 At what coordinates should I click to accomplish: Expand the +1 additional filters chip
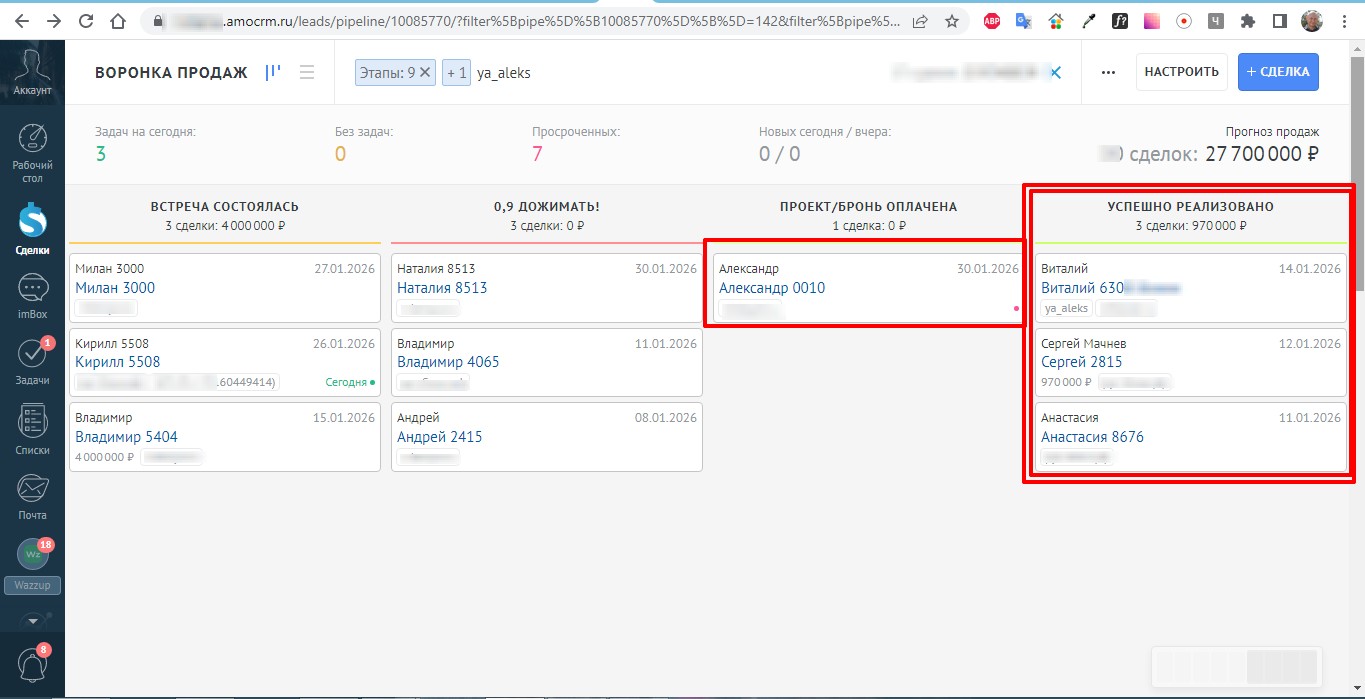coord(456,73)
